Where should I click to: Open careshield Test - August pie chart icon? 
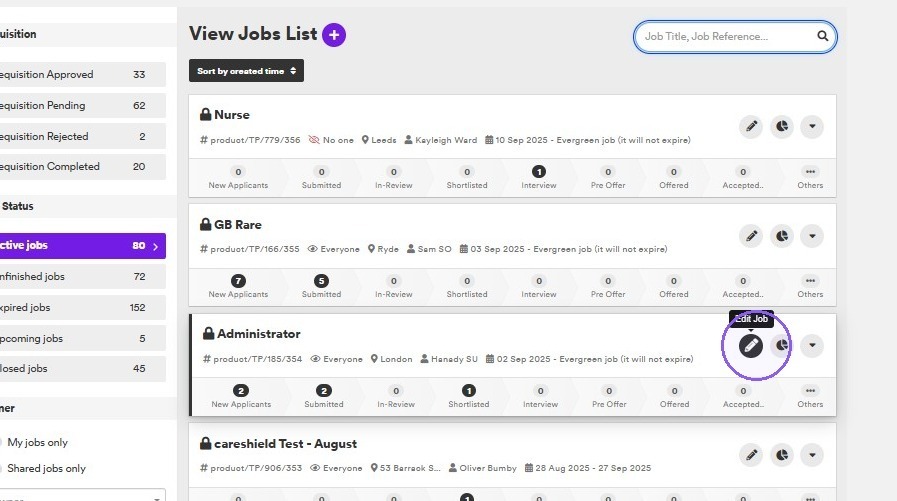781,455
